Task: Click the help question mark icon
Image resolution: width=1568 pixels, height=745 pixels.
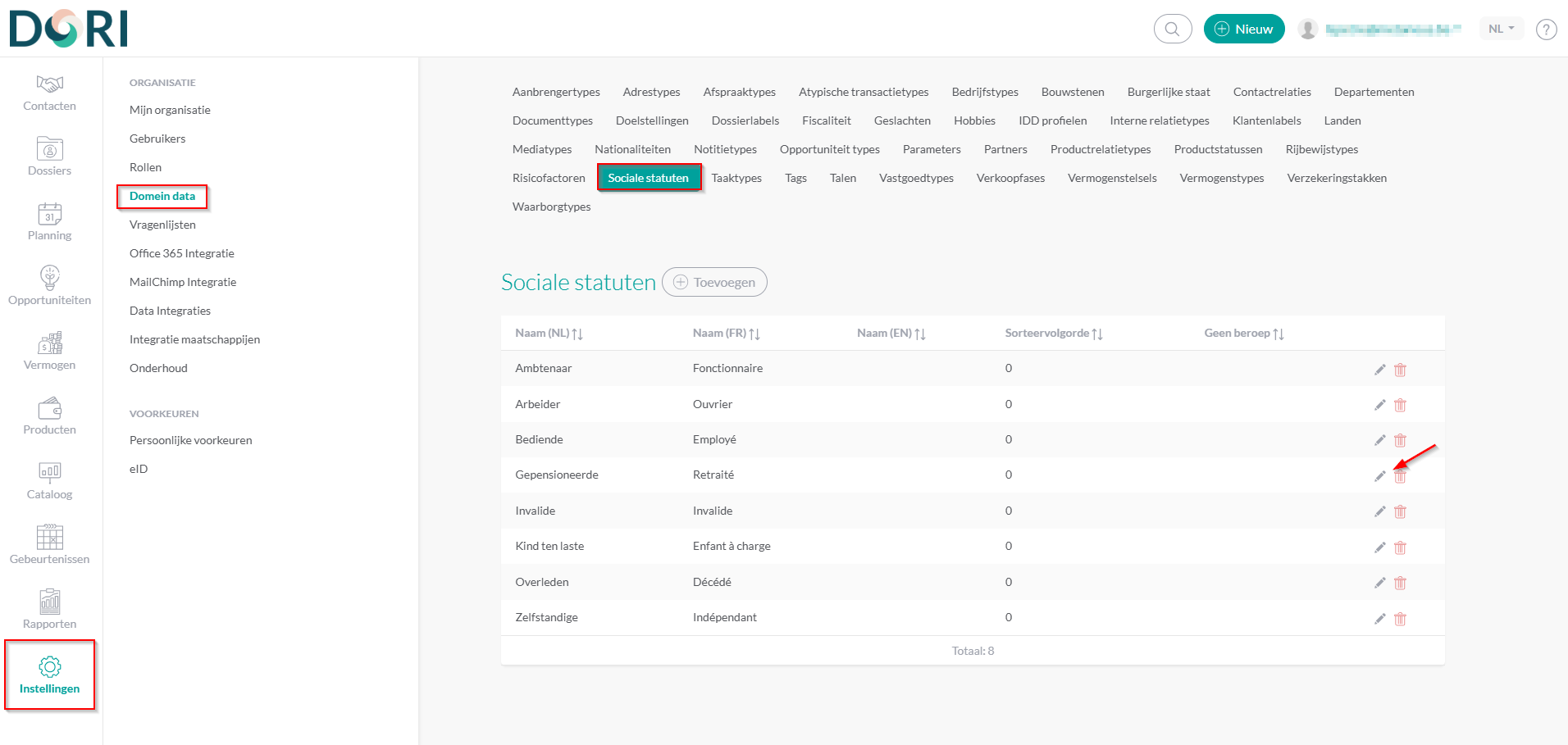Action: pos(1546,30)
